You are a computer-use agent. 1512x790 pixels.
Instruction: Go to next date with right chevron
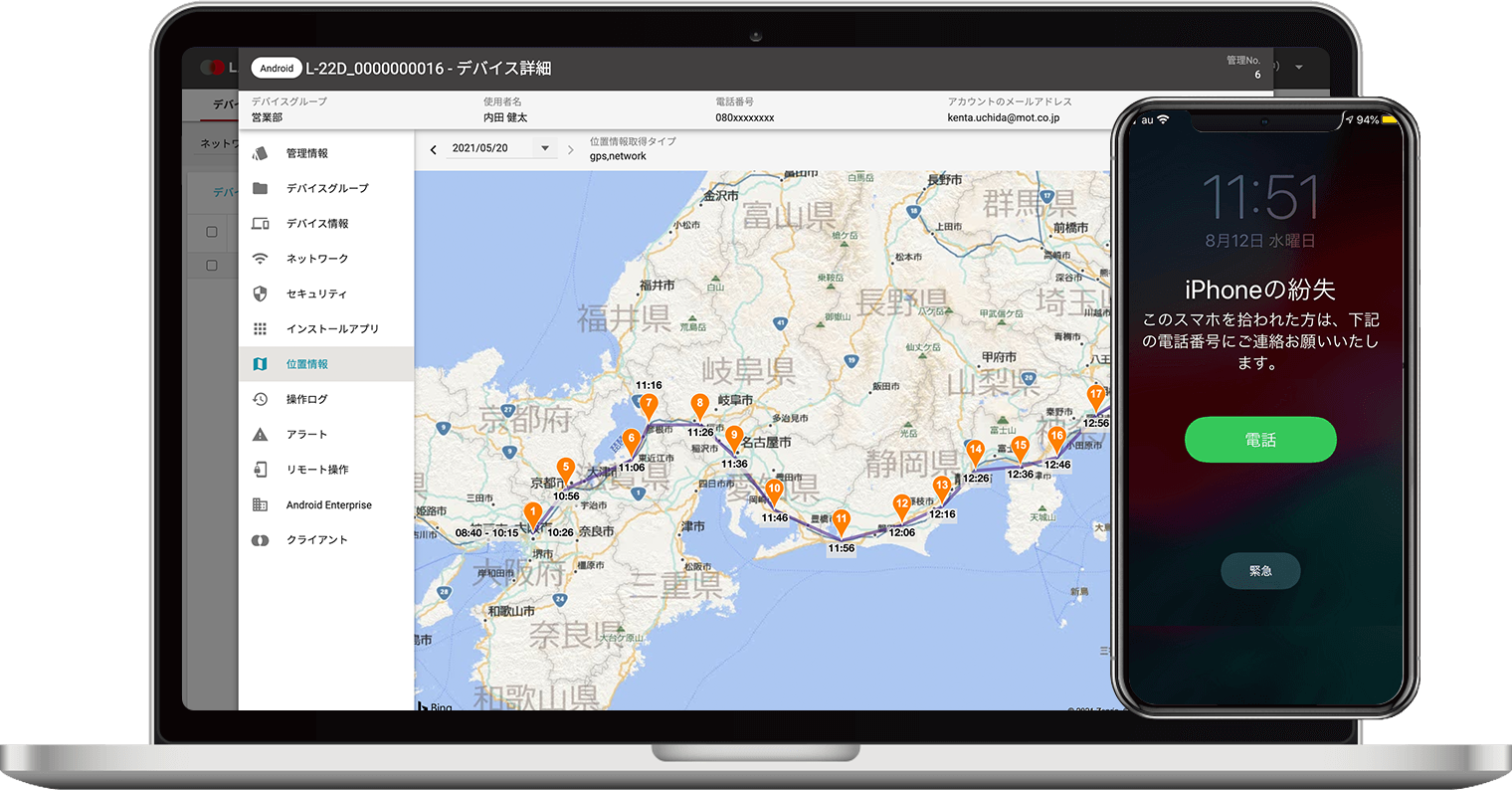[x=570, y=149]
